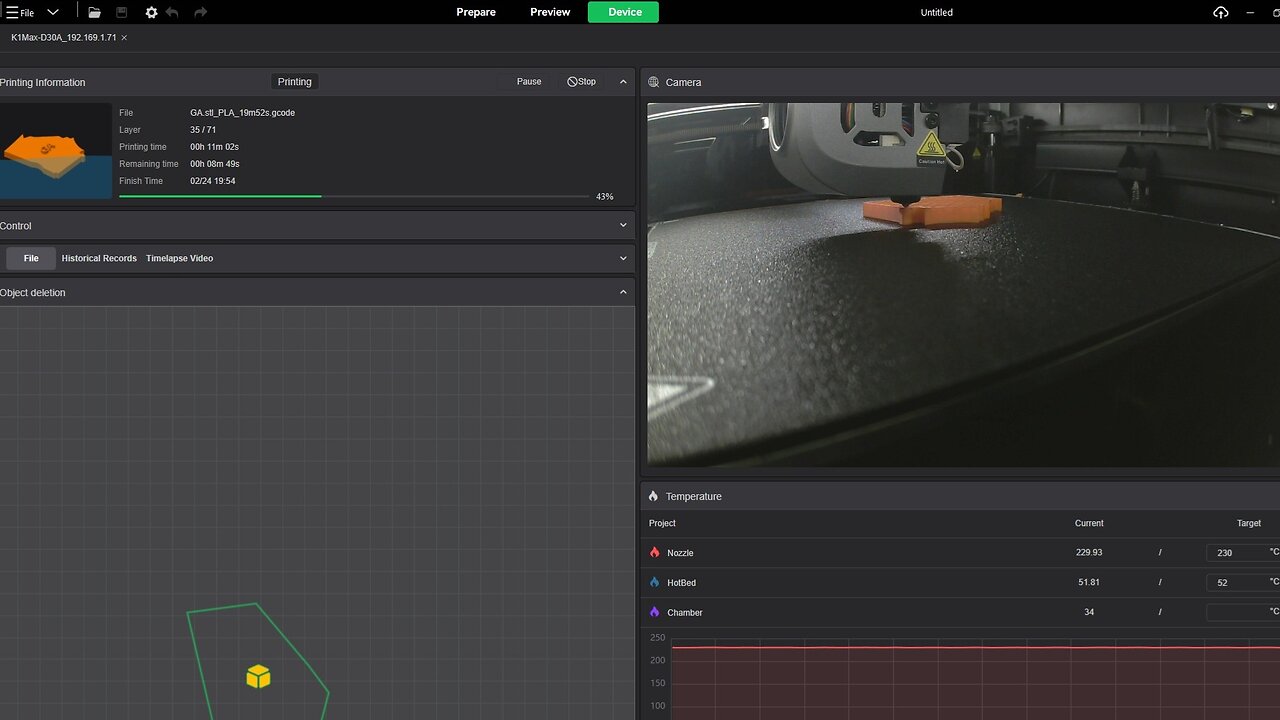
Task: Edit the Nozzle target temperature field
Action: 1243,552
